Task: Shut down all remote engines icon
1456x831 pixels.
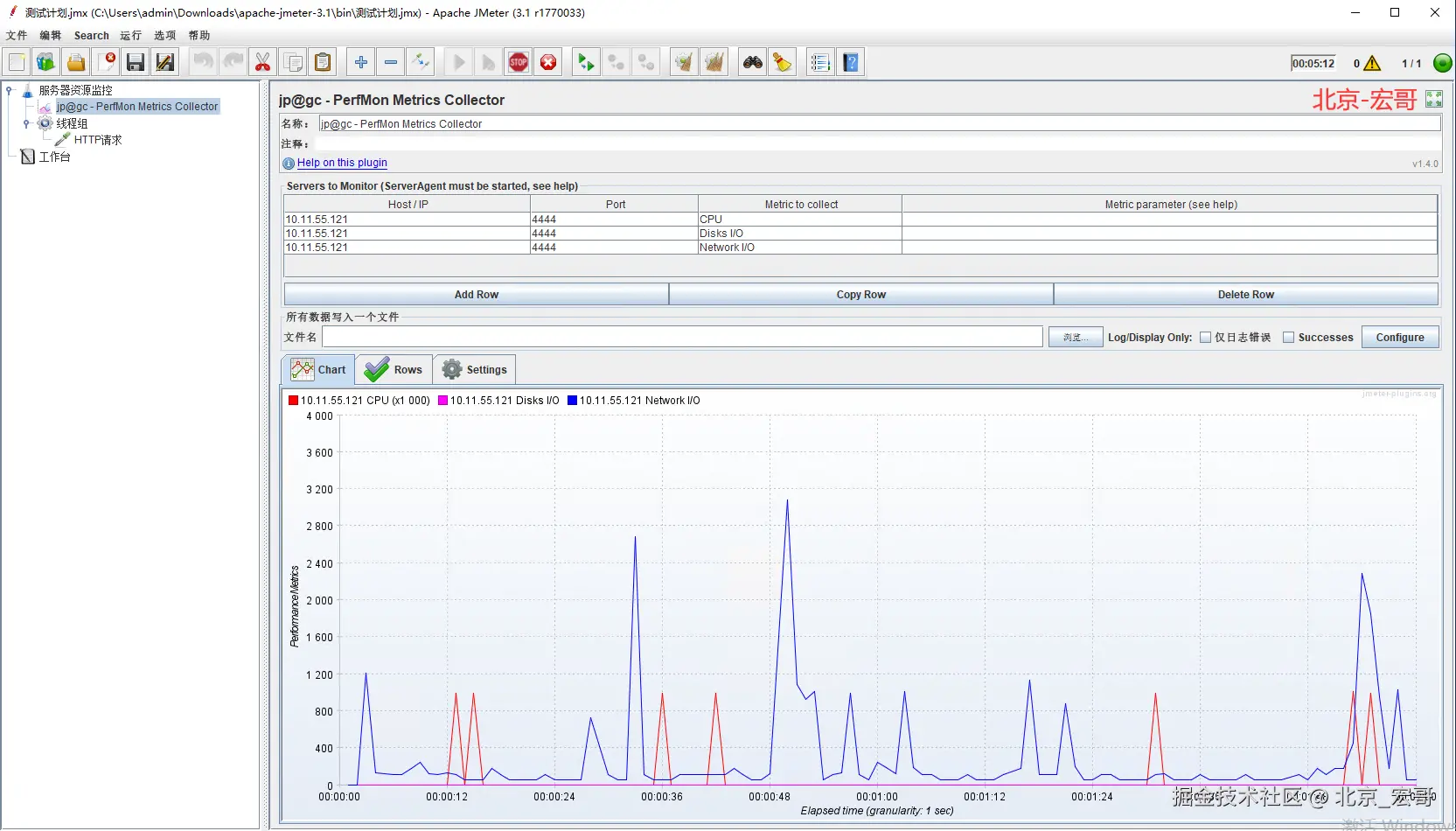Action: tap(646, 62)
